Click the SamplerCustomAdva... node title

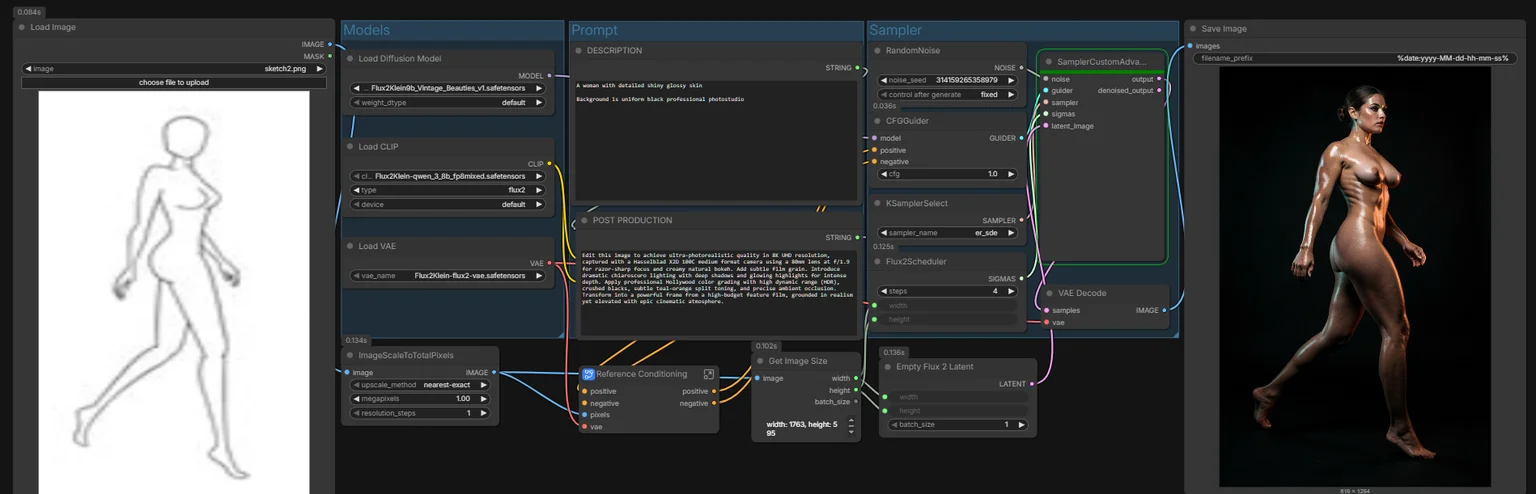pos(1102,62)
